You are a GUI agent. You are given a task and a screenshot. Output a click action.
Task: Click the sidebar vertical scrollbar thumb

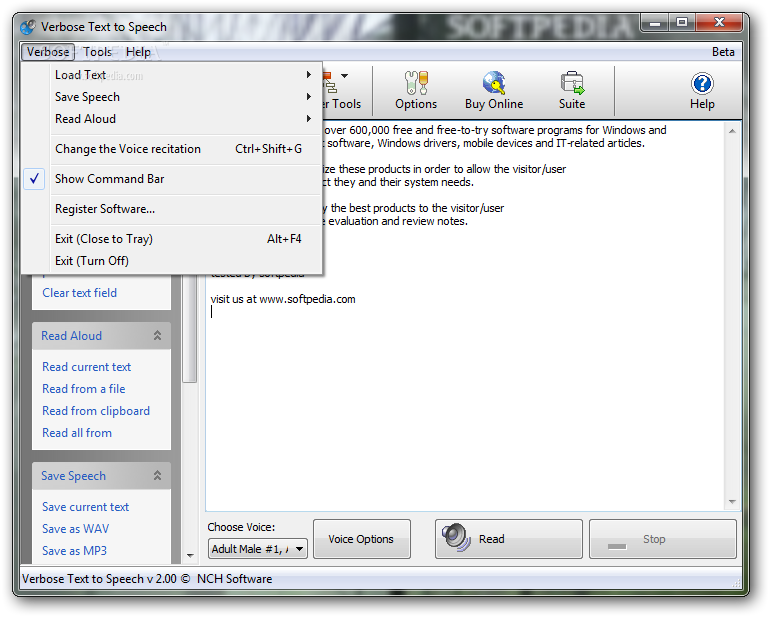pyautogui.click(x=190, y=329)
